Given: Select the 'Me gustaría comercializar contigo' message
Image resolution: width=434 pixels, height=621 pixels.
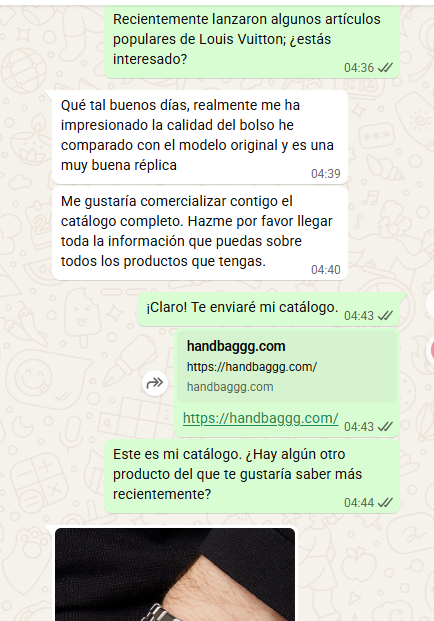Looking at the screenshot, I should [200, 233].
